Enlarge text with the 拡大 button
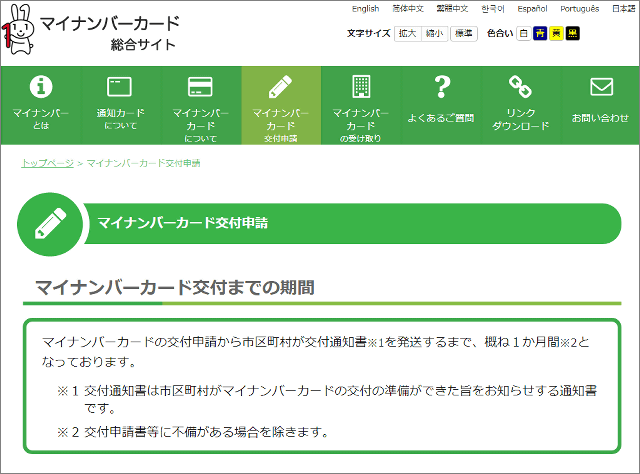640x474 pixels. (x=407, y=33)
